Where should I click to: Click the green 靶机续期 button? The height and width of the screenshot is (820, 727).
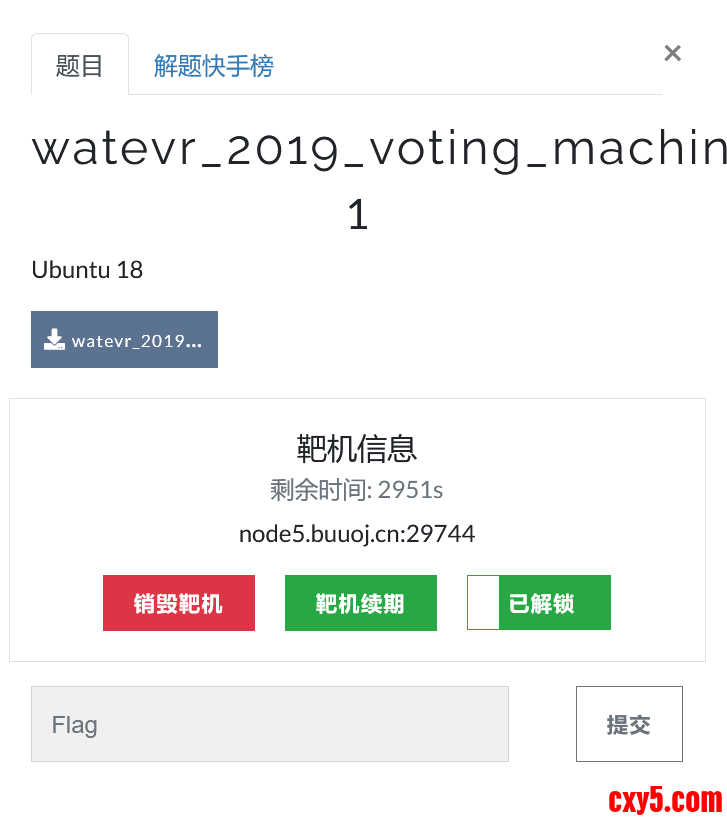pyautogui.click(x=360, y=603)
